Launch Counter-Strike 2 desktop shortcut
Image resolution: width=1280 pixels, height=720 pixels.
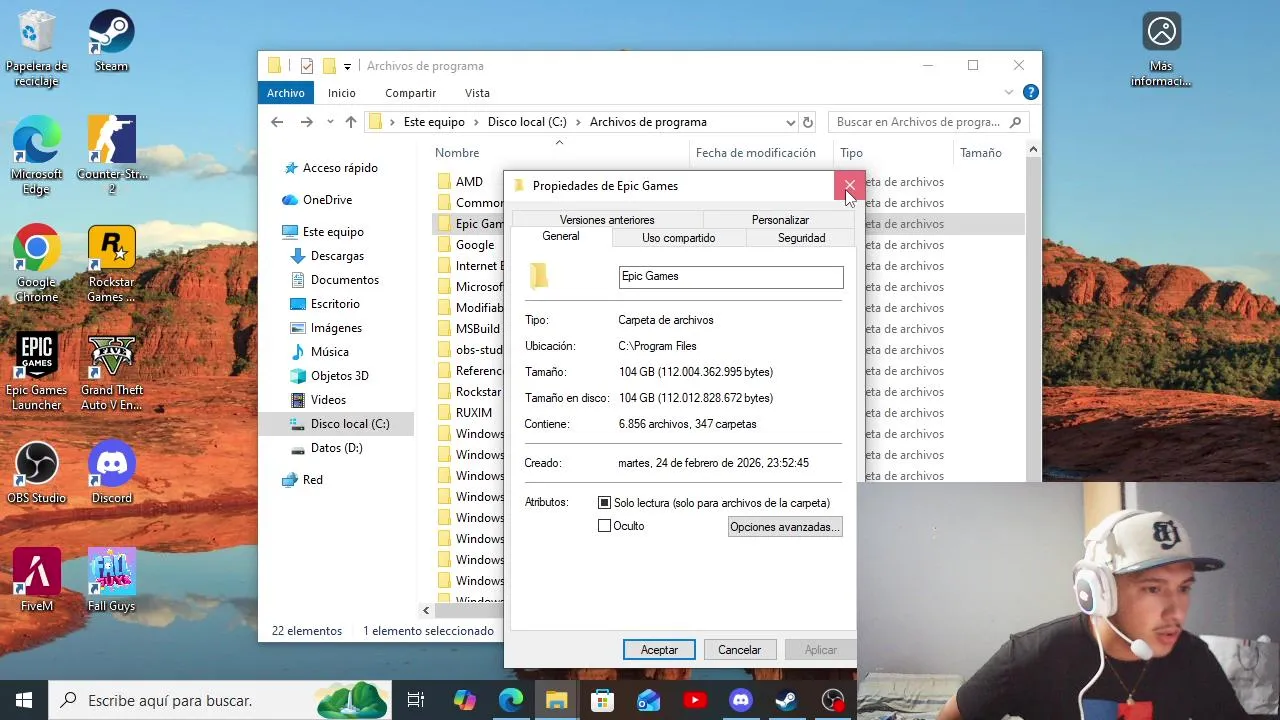112,155
